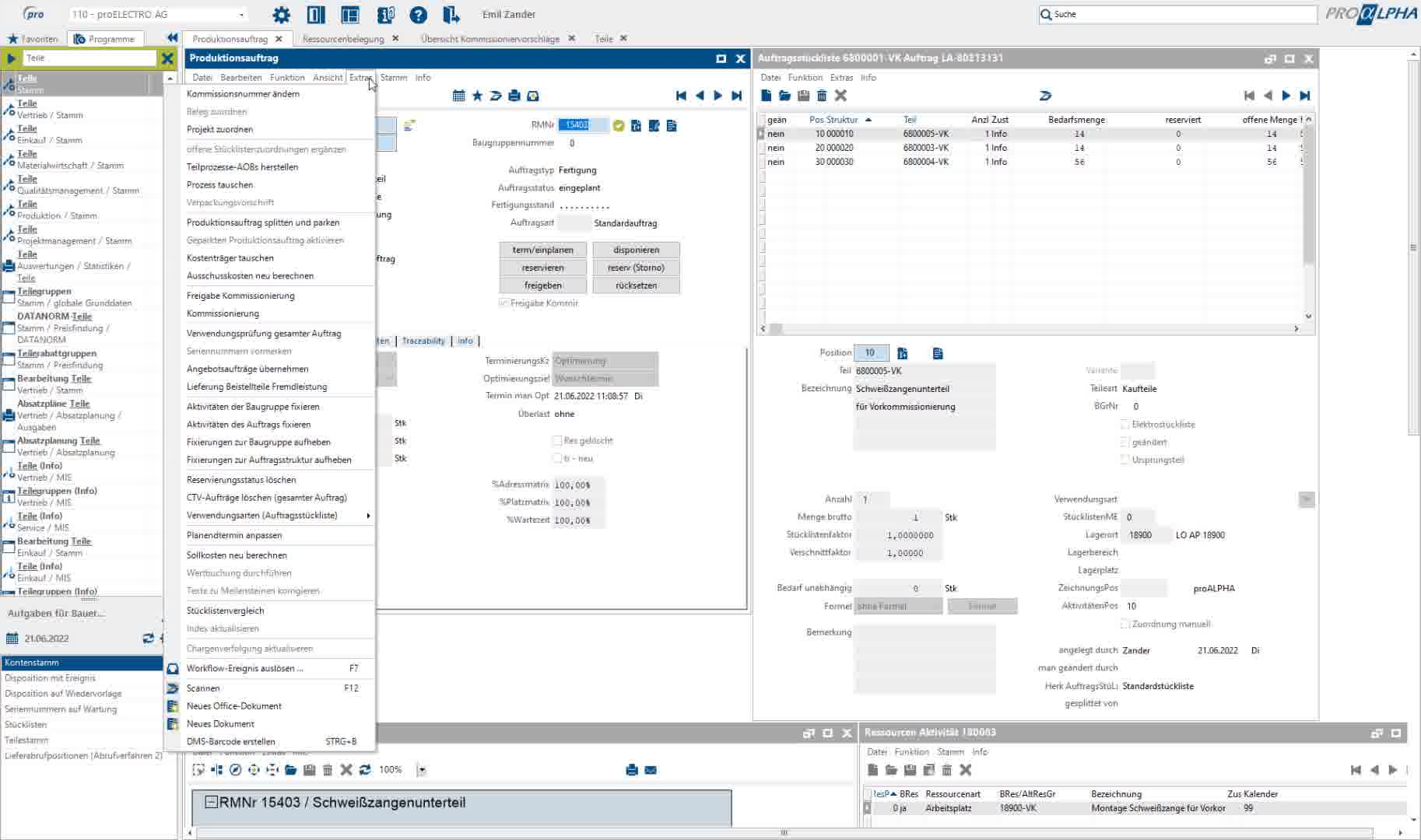
Task: Click the bottom horizontal scrollbar thumb
Action: (x=784, y=832)
